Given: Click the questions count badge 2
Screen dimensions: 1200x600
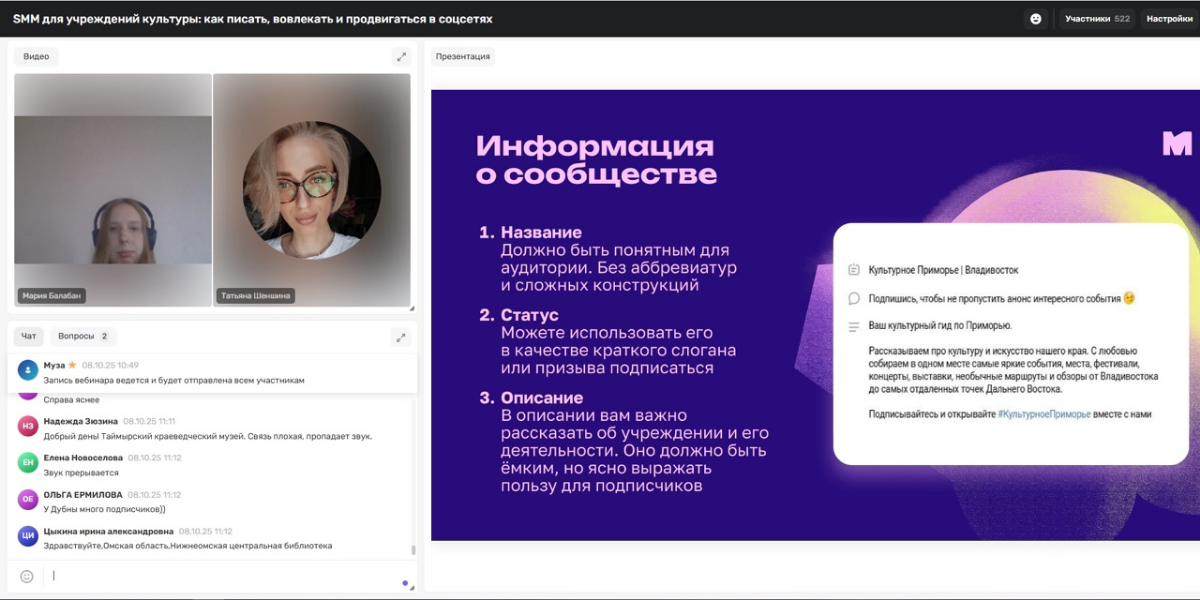Looking at the screenshot, I should tap(104, 336).
